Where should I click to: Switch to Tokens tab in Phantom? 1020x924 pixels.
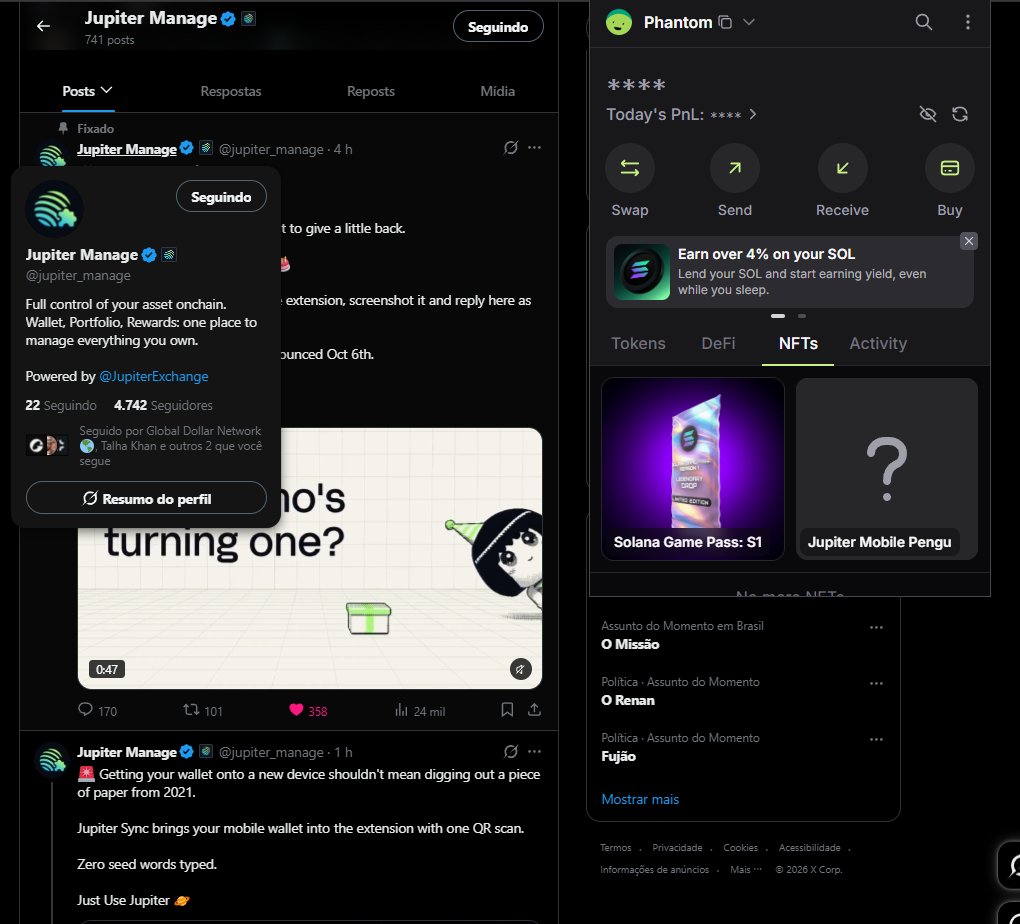click(x=638, y=344)
